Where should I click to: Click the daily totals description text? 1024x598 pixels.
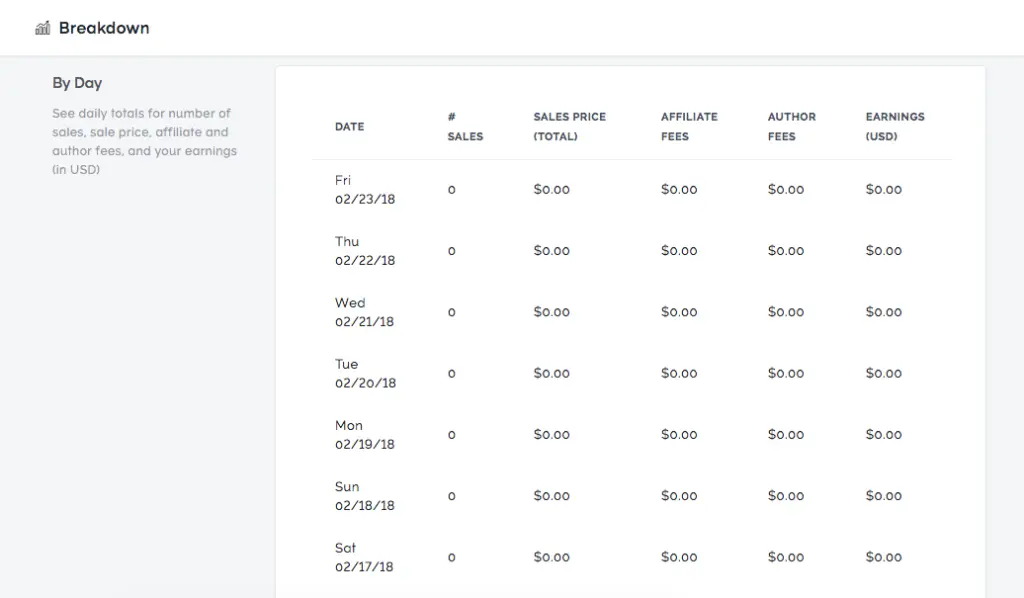[144, 141]
